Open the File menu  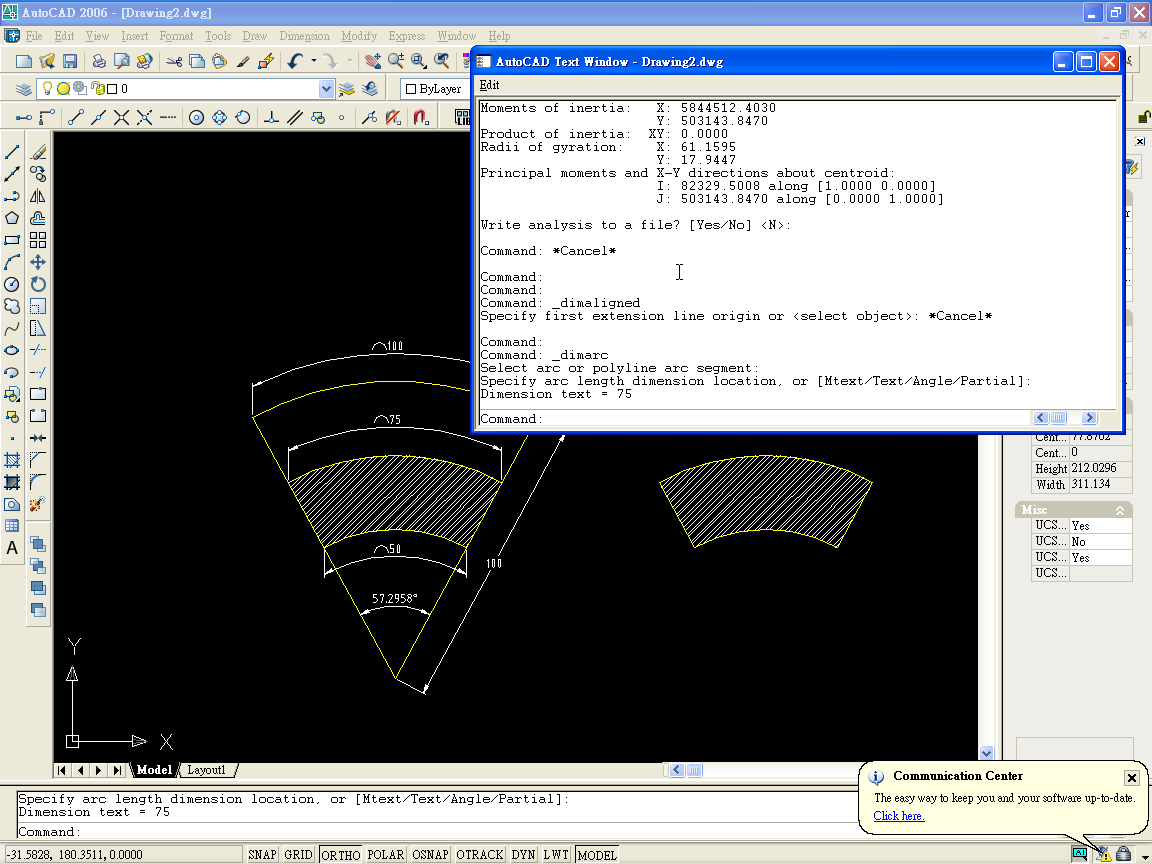[x=34, y=36]
